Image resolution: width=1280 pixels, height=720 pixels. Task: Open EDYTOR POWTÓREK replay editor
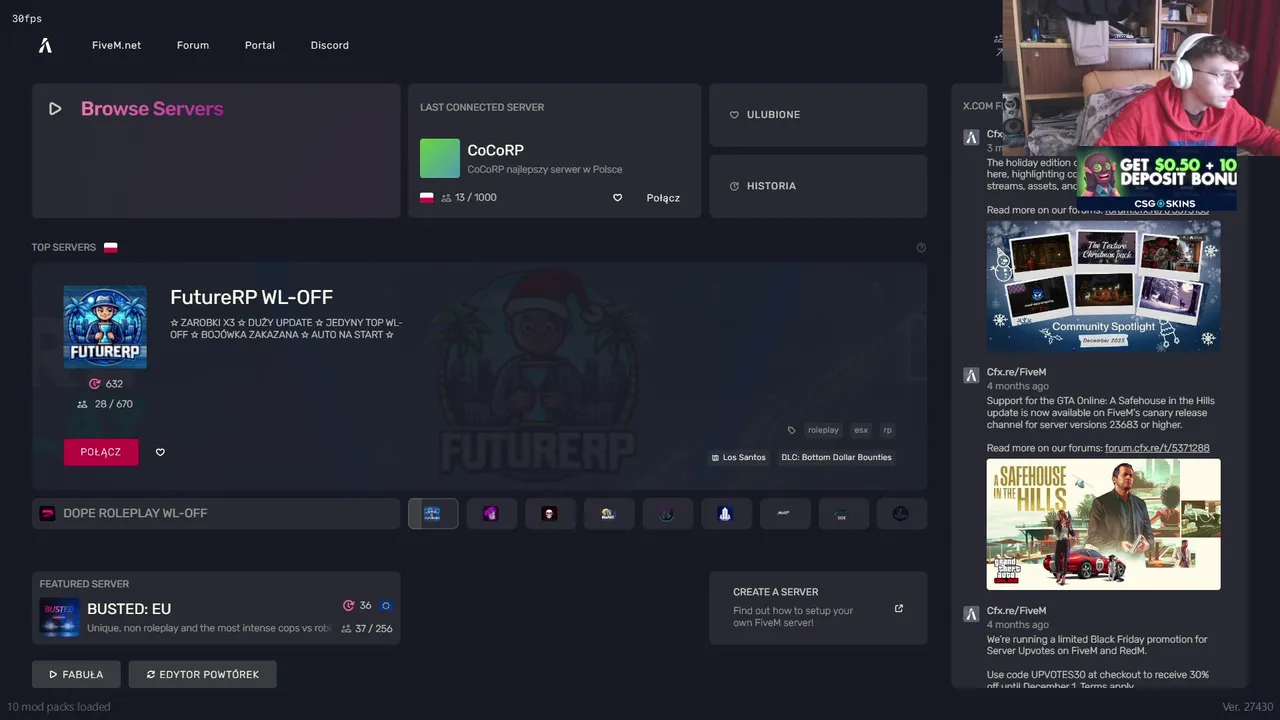click(x=202, y=674)
